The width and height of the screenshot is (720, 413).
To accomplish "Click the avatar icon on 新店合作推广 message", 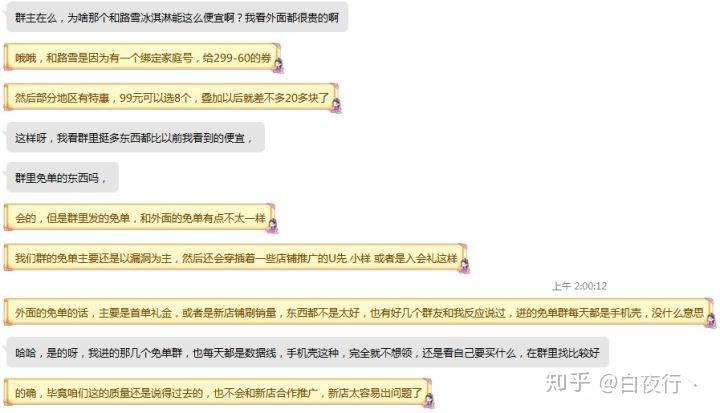I will (x=429, y=400).
